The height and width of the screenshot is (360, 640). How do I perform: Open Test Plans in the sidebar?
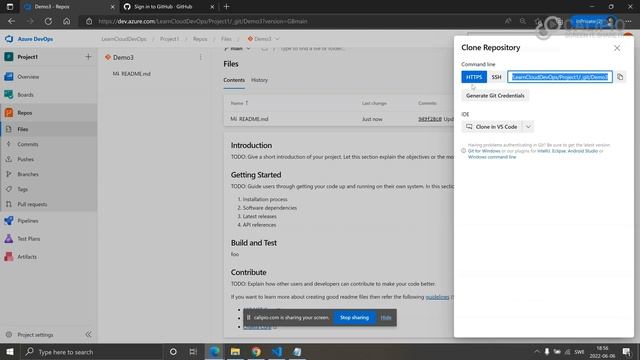point(48,239)
